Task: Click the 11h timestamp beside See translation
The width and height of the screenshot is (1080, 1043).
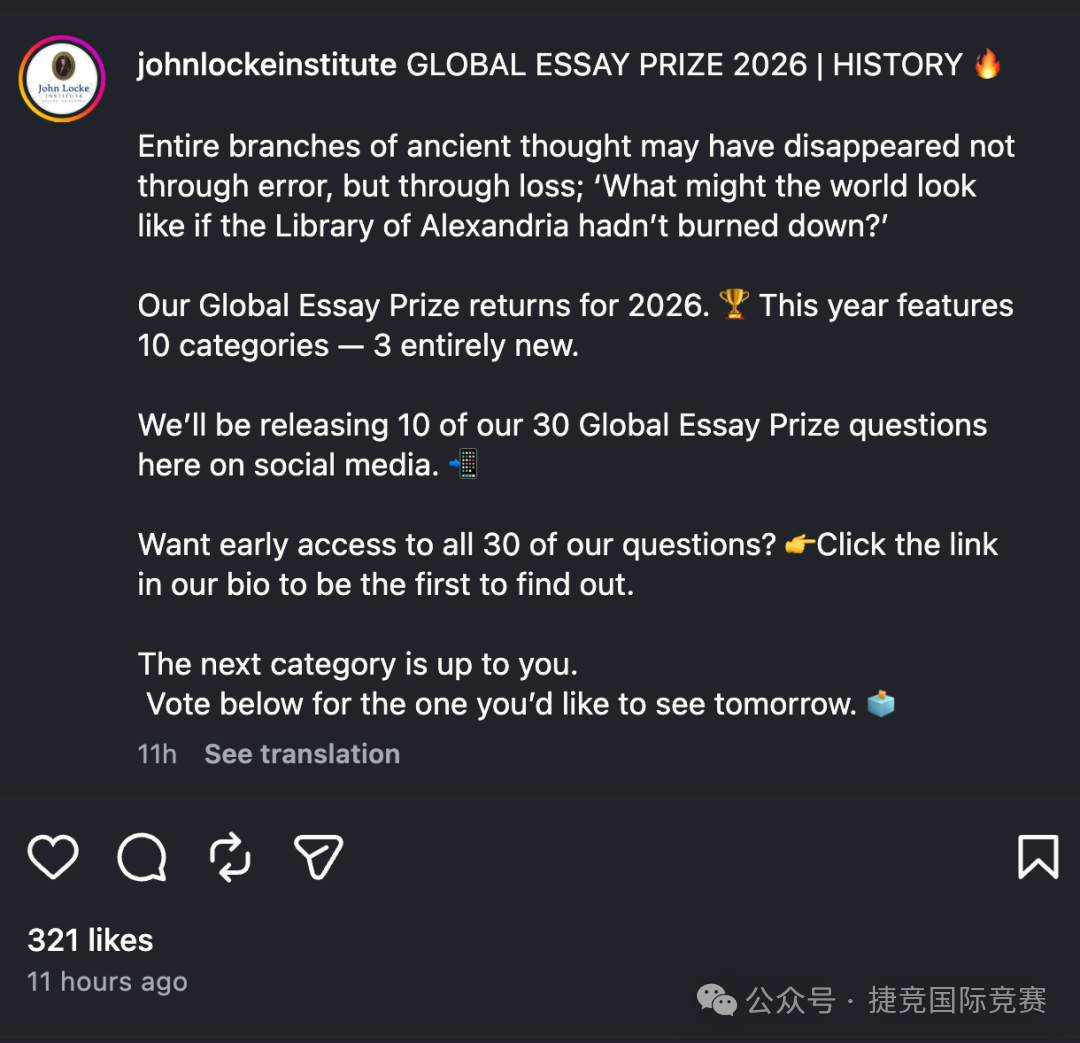Action: click(x=157, y=754)
